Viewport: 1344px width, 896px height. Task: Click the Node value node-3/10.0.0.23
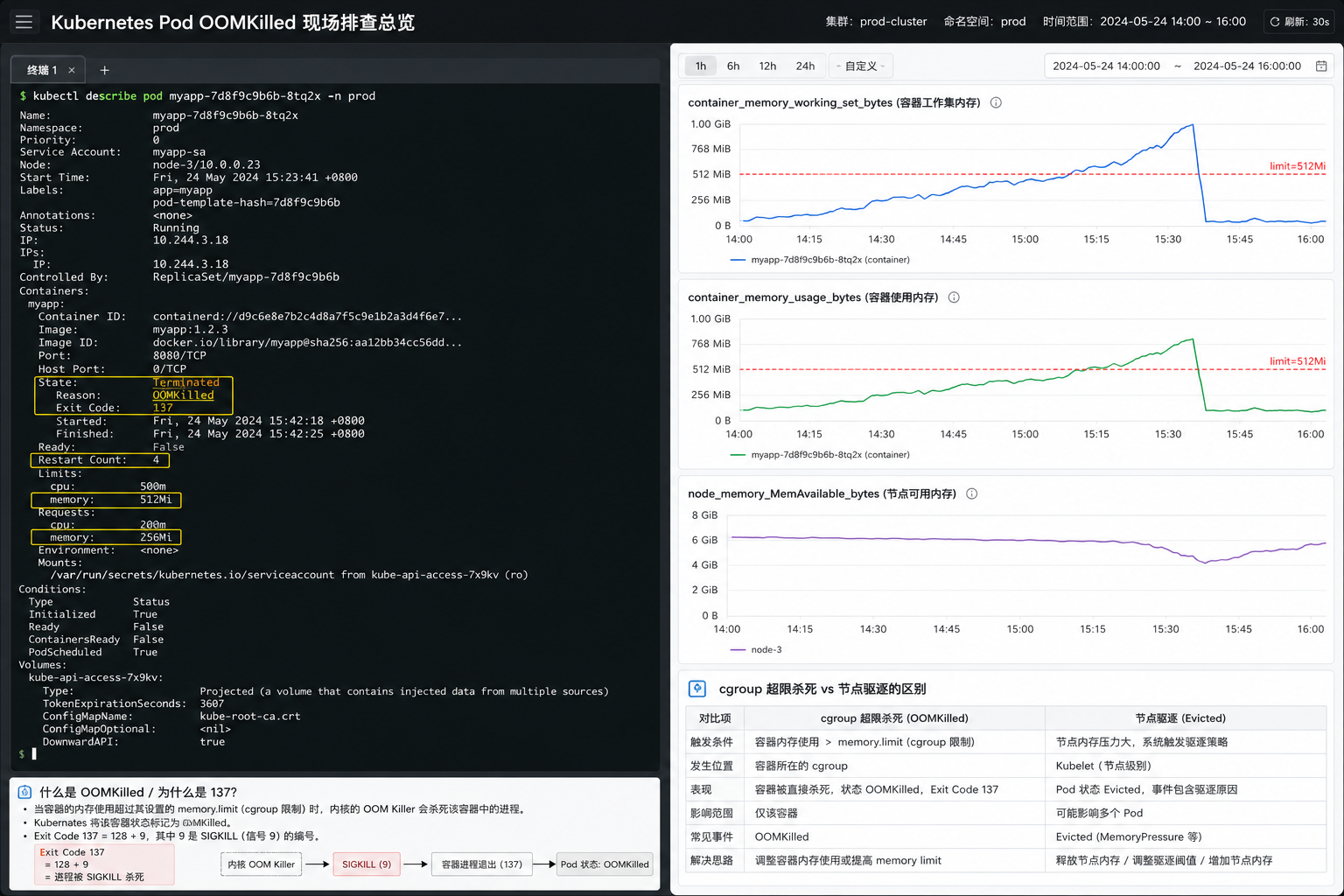[206, 164]
